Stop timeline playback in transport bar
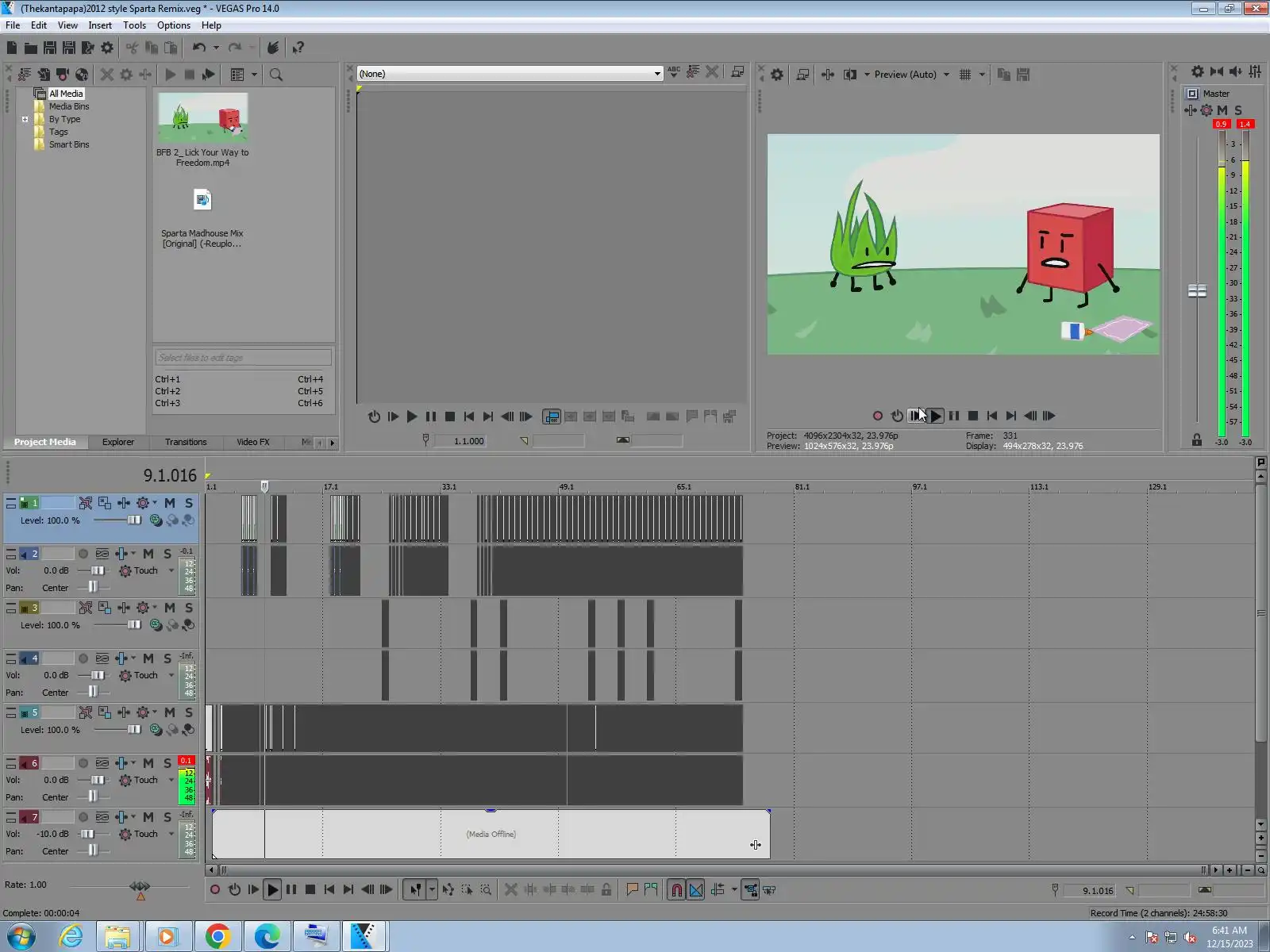Viewport: 1270px width, 952px height. point(310,890)
